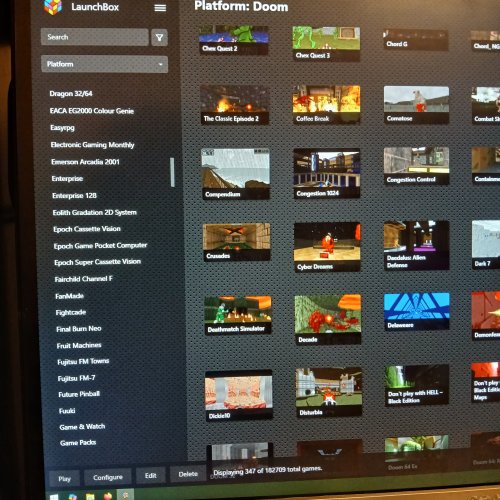Open the Windows Start button
Image resolution: width=500 pixels, height=500 pixels.
[x=54, y=497]
